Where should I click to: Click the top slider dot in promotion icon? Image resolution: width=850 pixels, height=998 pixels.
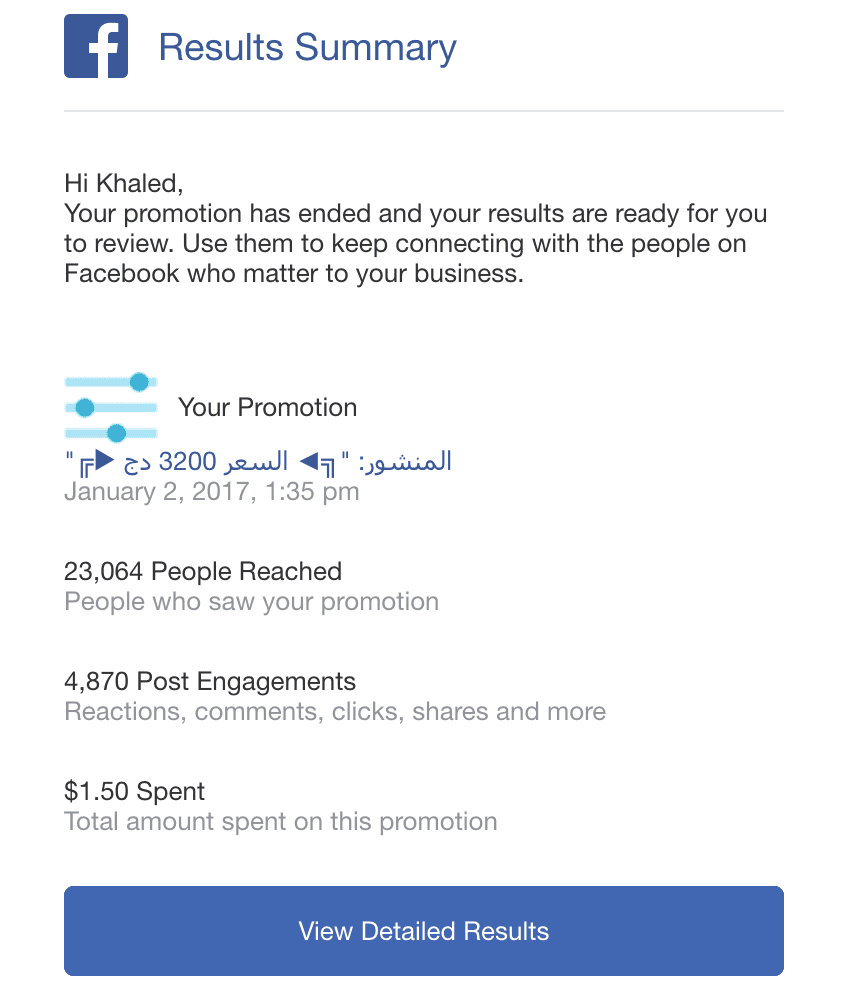tap(139, 381)
